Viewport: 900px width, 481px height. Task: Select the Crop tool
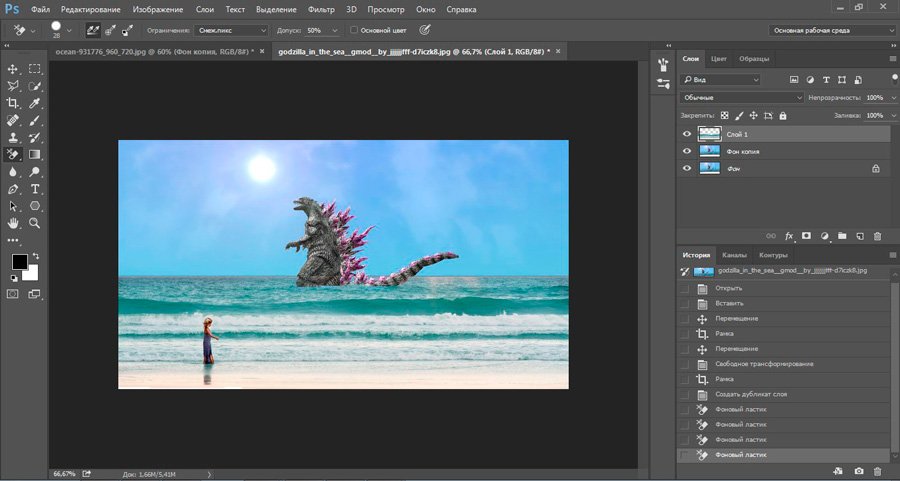point(13,103)
